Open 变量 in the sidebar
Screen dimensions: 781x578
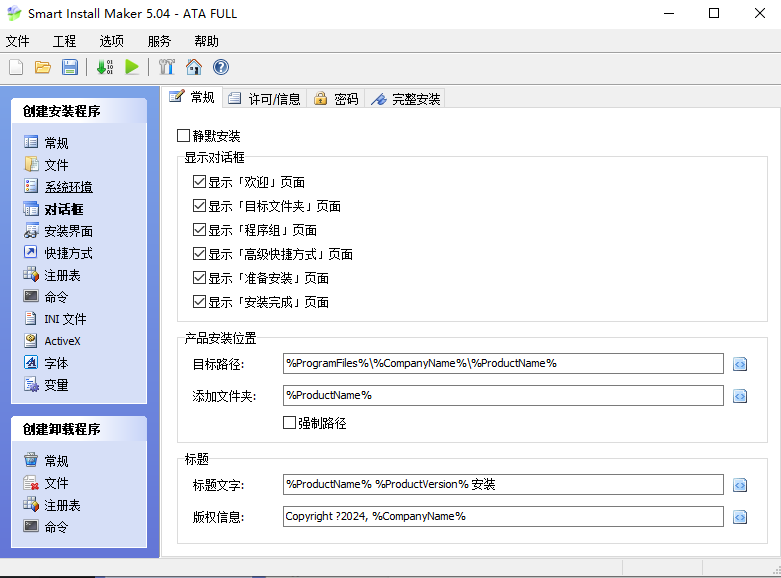pos(46,385)
